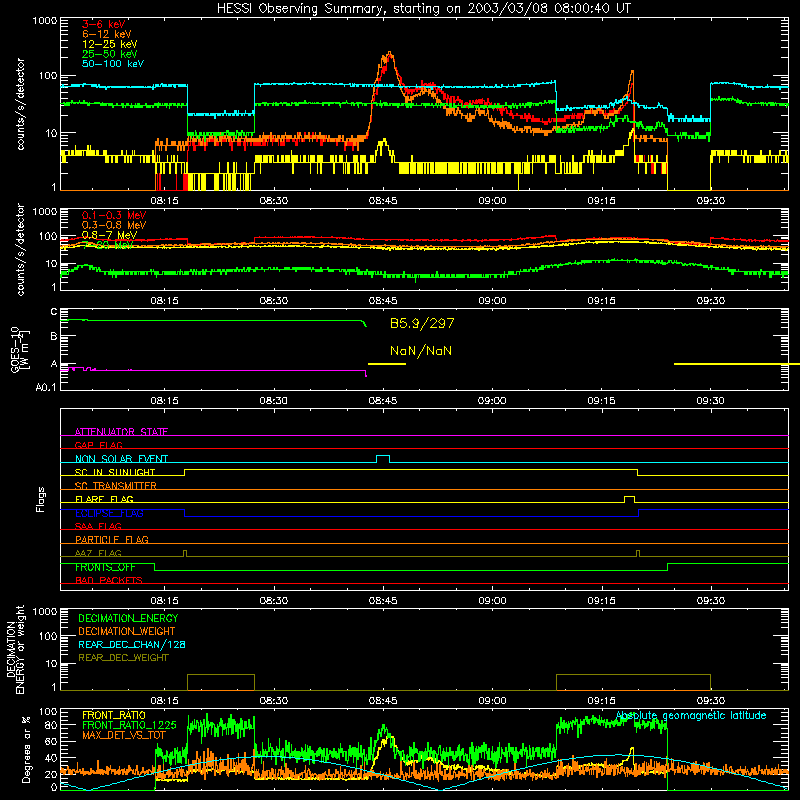Select the PARTICLE_FLAG label

click(x=112, y=539)
